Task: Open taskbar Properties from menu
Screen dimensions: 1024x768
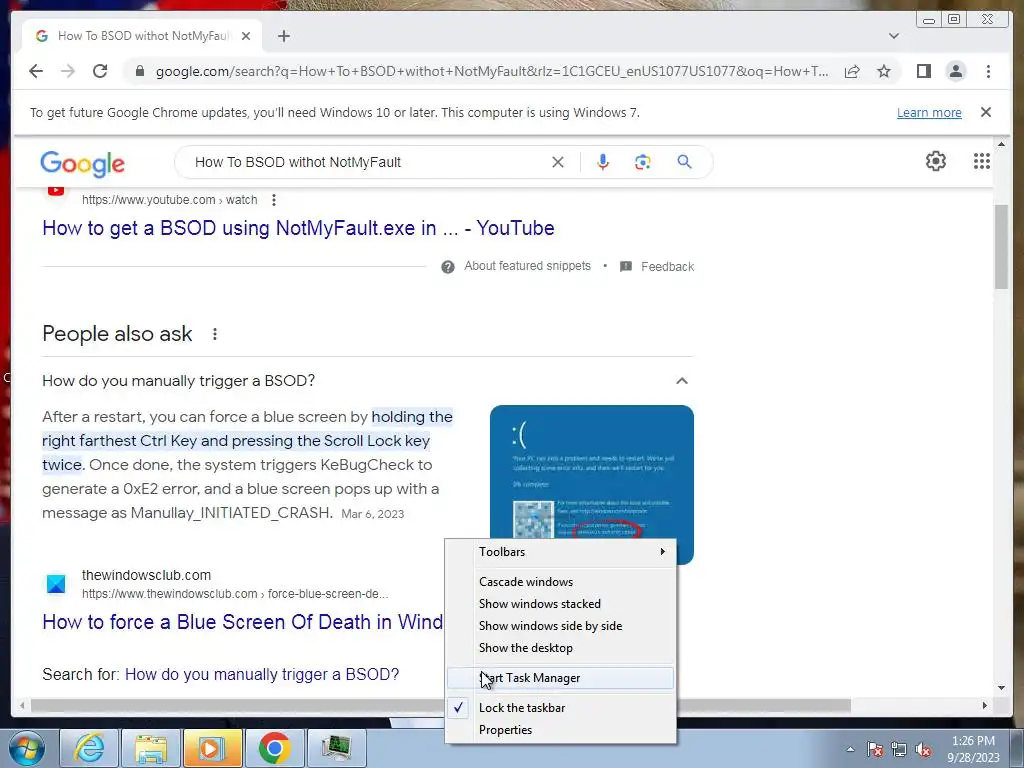Action: coord(560,730)
